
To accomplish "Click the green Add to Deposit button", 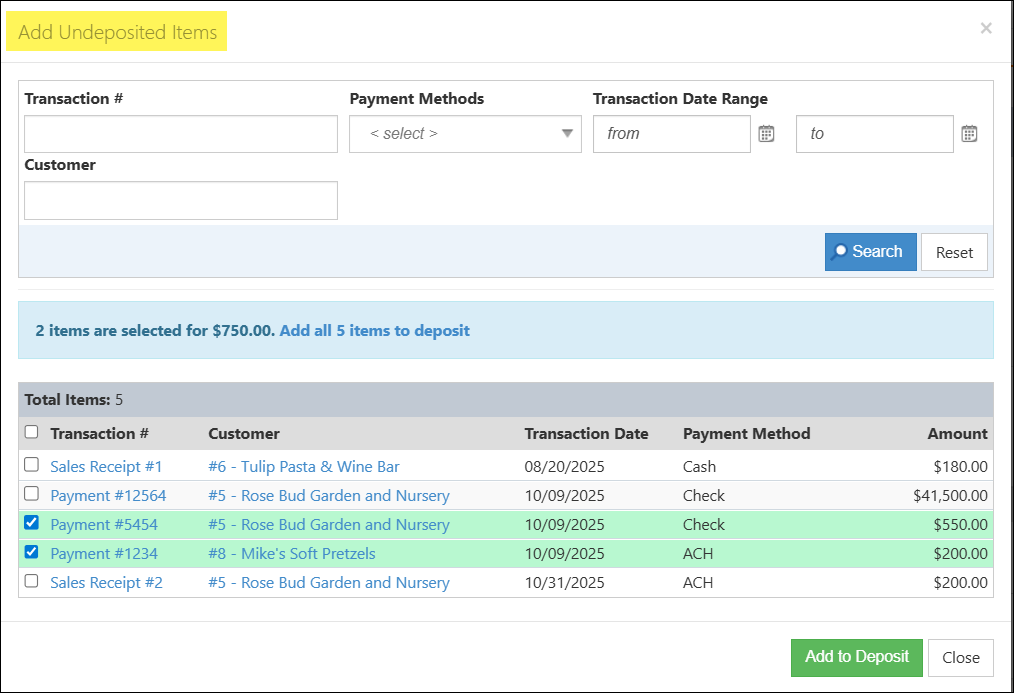I will [857, 657].
